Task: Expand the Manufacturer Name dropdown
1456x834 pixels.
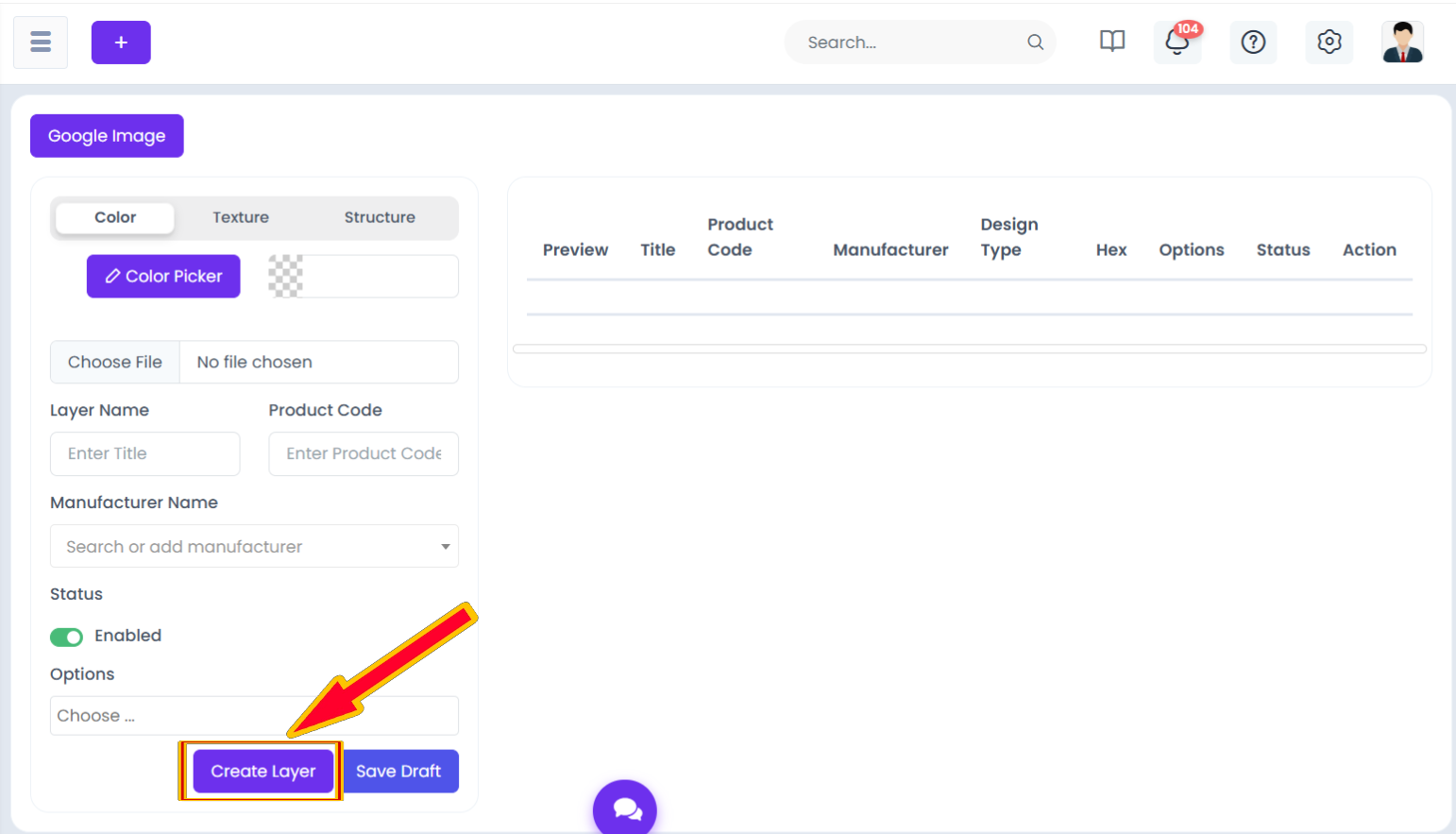Action: (254, 546)
